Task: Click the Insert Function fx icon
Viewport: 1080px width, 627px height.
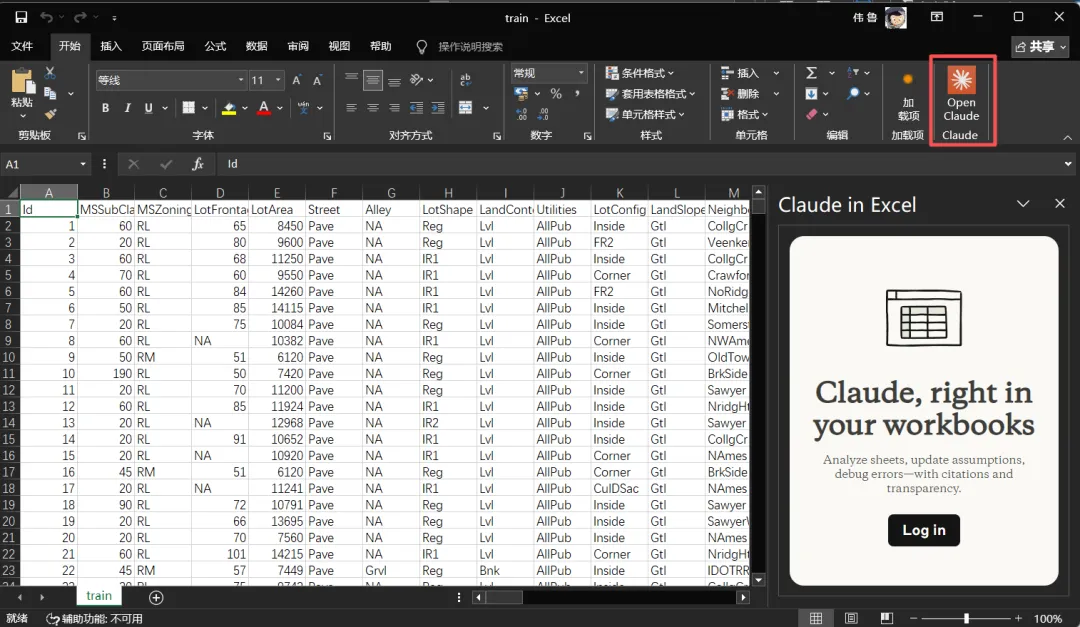Action: tap(198, 164)
